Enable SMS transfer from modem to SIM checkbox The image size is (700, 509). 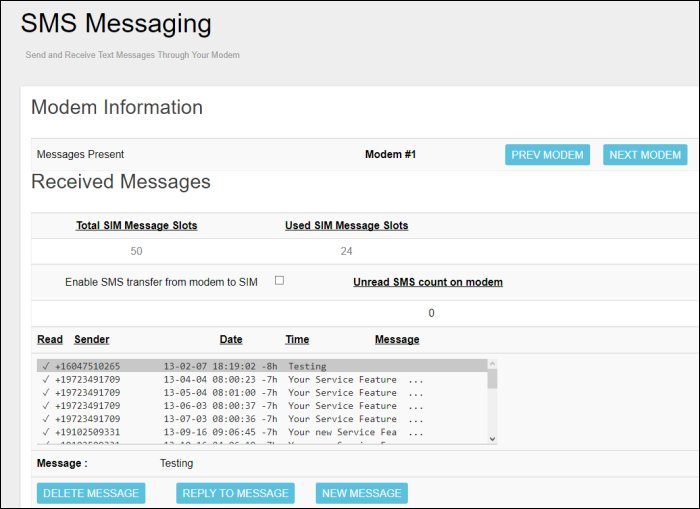(279, 281)
